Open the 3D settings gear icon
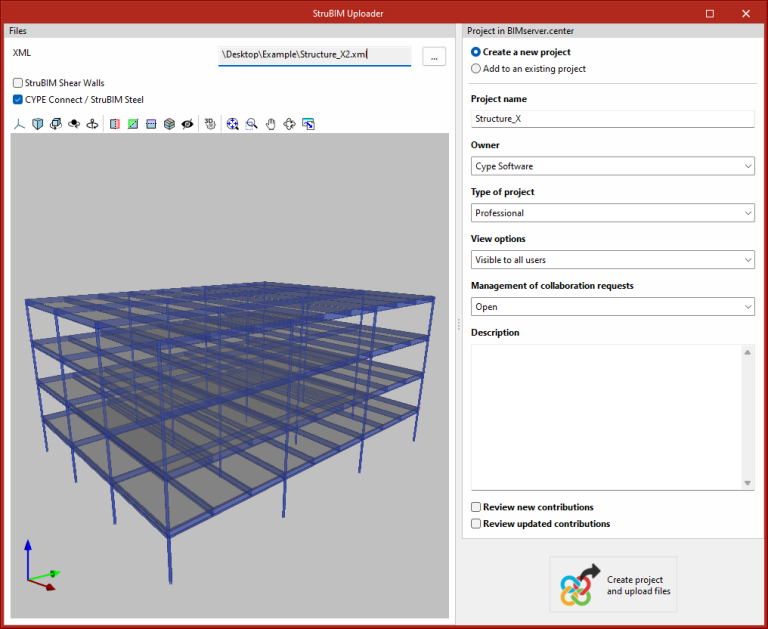 (x=210, y=124)
